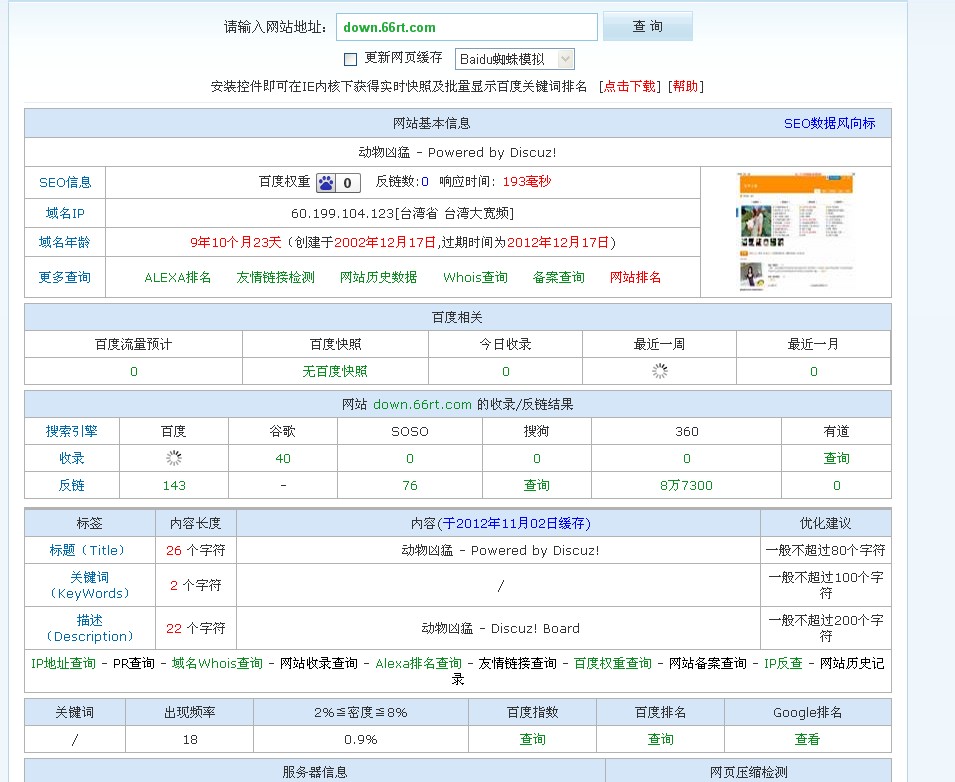Open the SEO信息 link
Screen dimensions: 955x782
(x=65, y=183)
